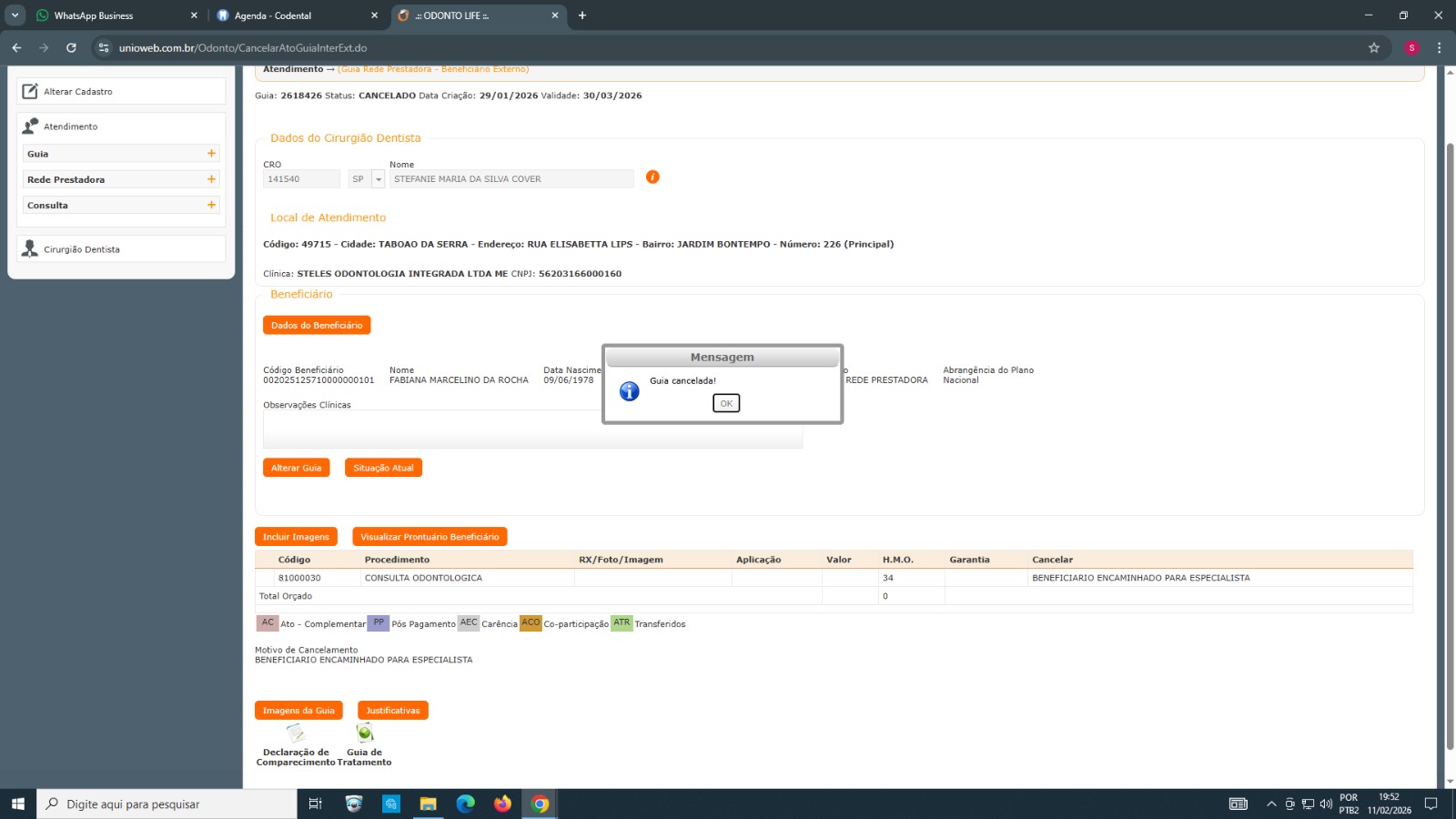
Task: Bookmark this page with the star icon
Action: pyautogui.click(x=1374, y=47)
